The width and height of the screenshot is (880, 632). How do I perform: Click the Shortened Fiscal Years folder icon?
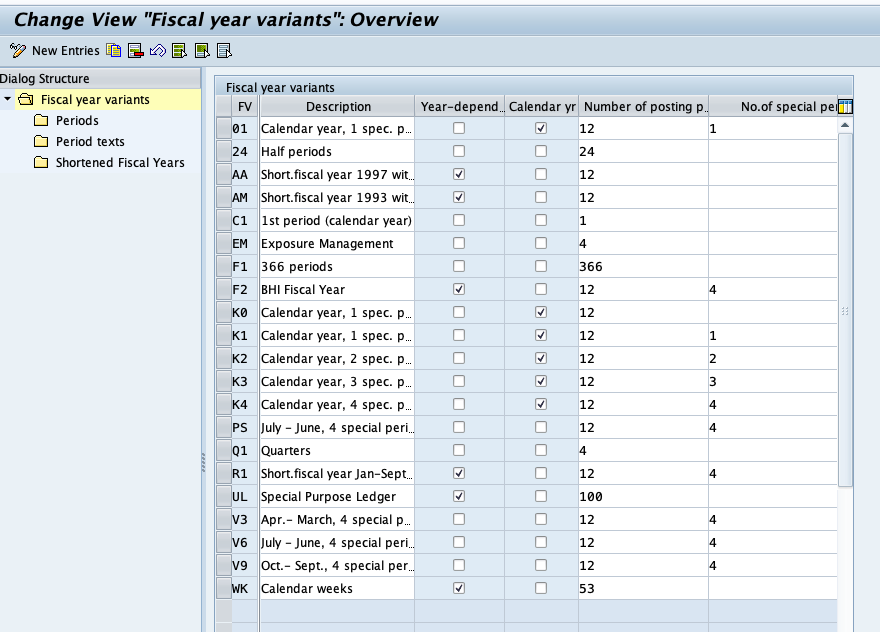point(41,162)
